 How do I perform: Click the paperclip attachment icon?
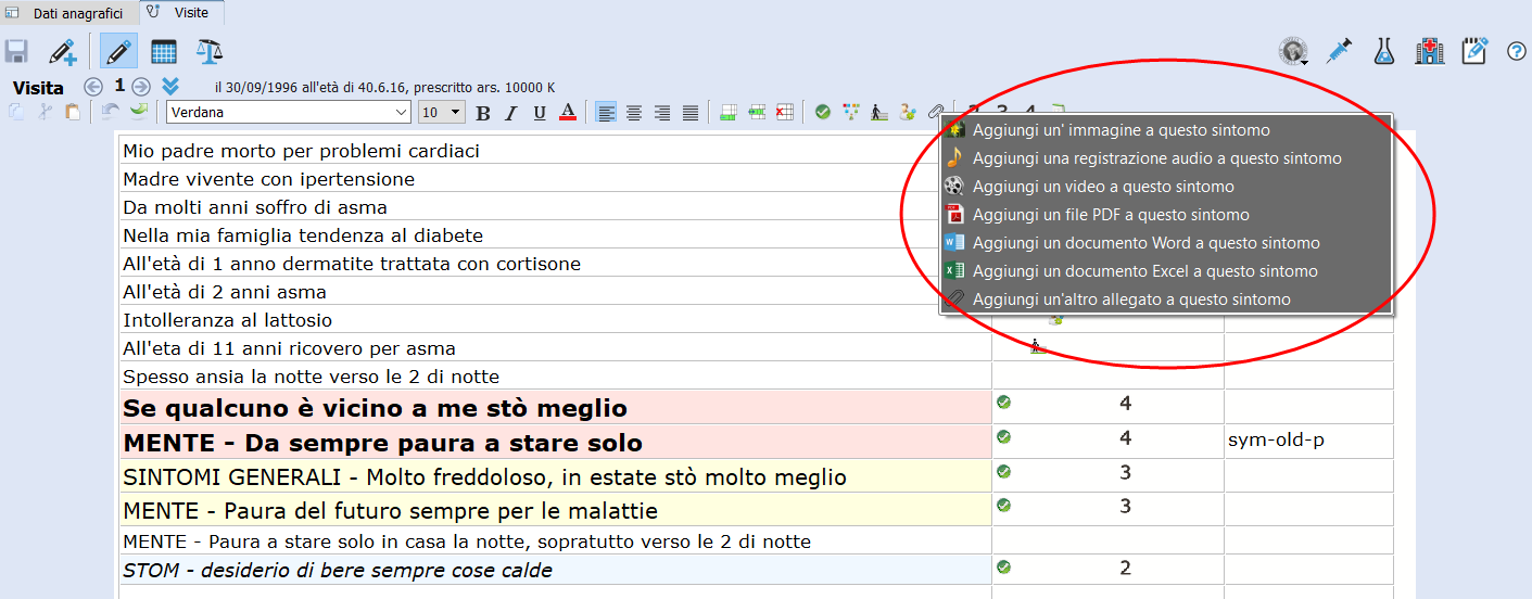pos(936,112)
